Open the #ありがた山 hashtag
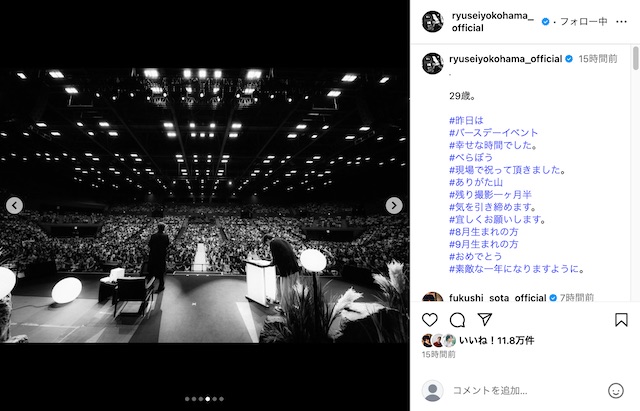Viewport: 640px width, 411px height. coord(476,182)
